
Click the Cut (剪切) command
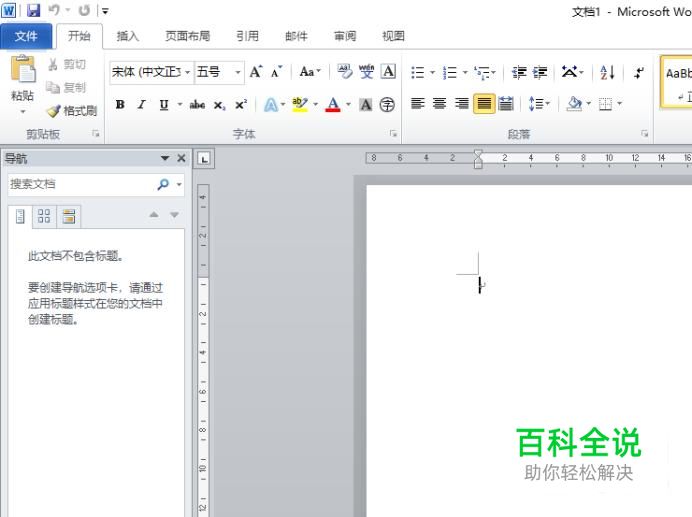pyautogui.click(x=67, y=64)
